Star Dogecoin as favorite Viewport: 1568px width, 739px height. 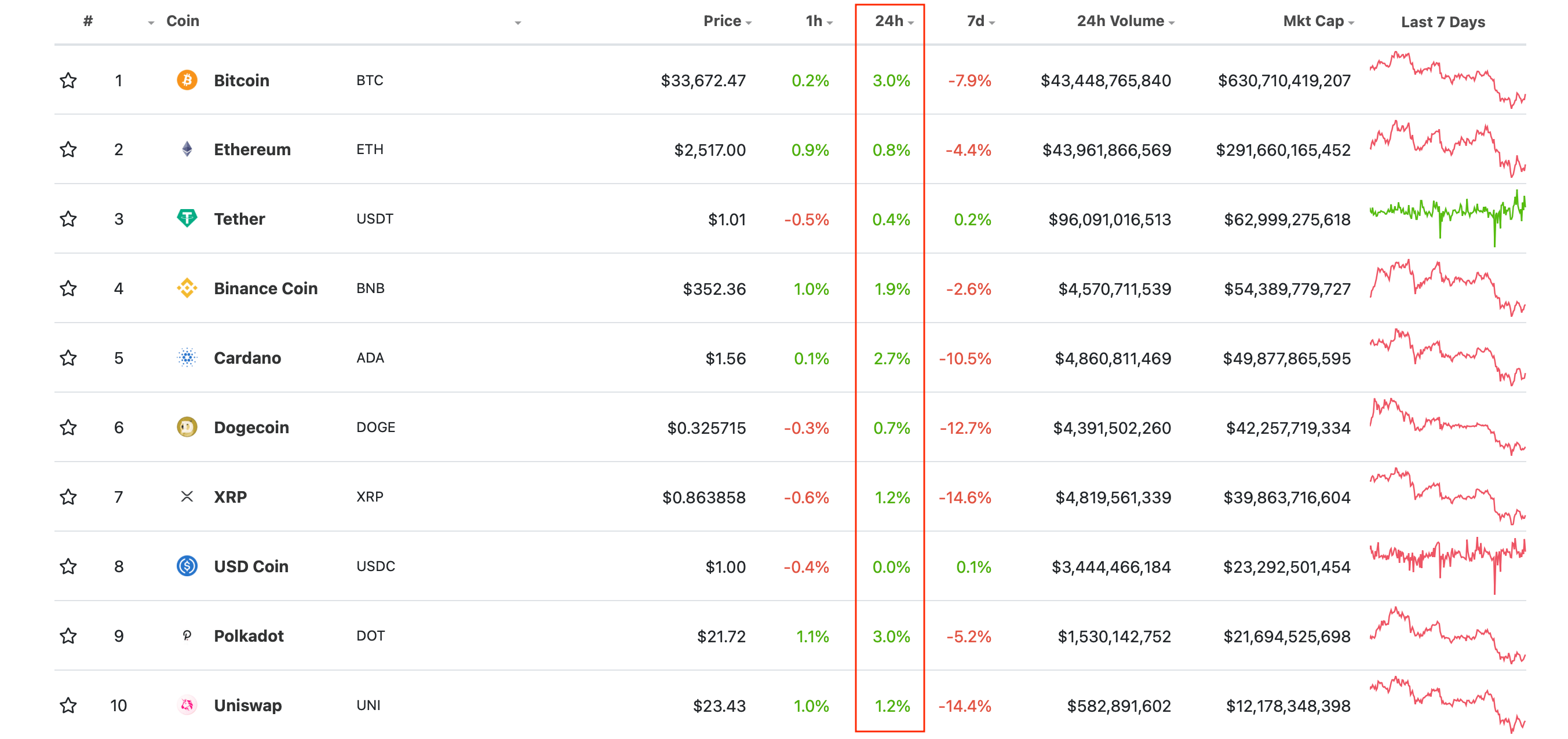68,427
